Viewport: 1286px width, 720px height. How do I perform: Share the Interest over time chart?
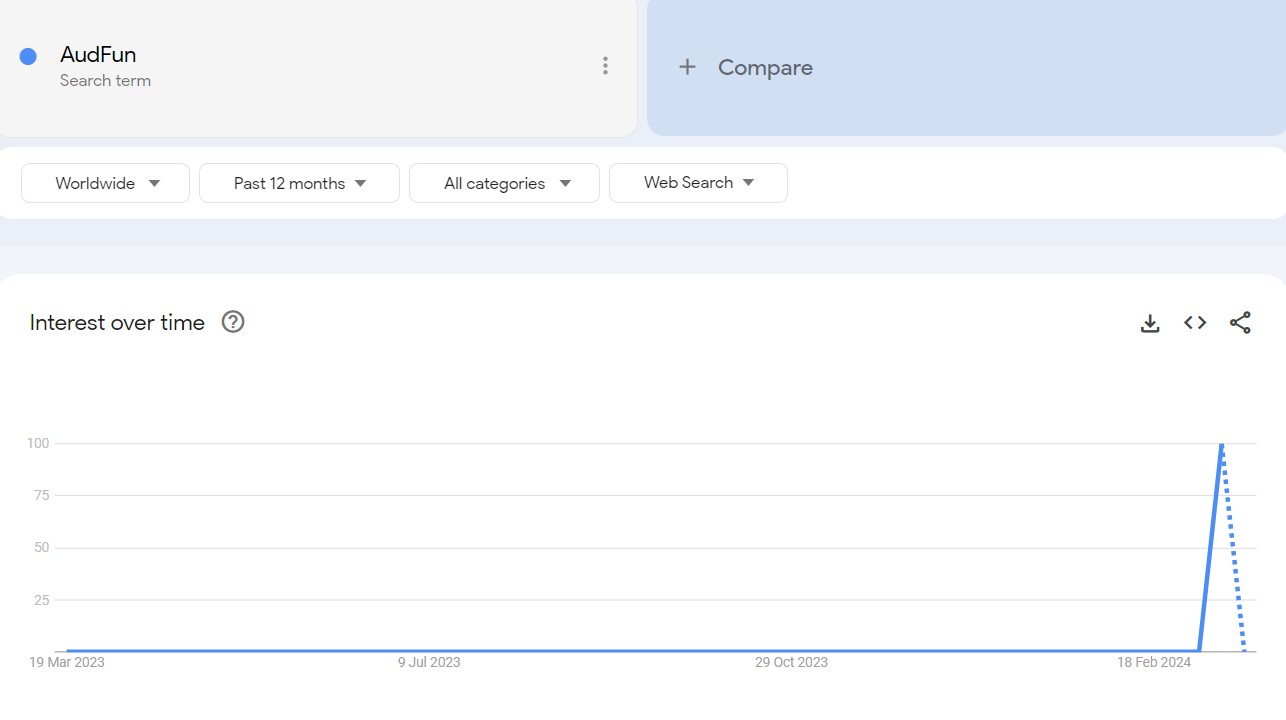[1240, 323]
